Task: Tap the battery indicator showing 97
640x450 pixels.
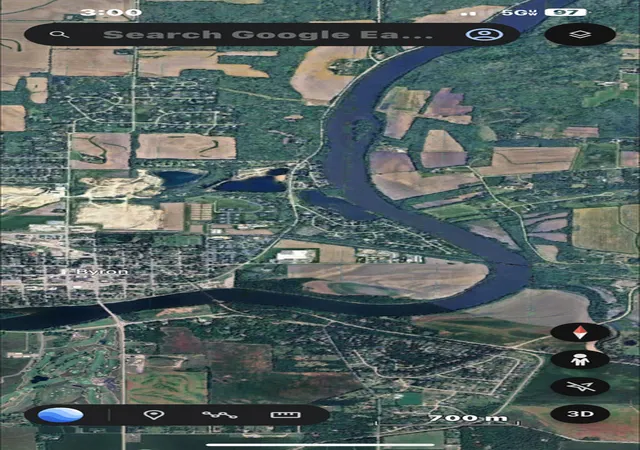Action: (565, 12)
